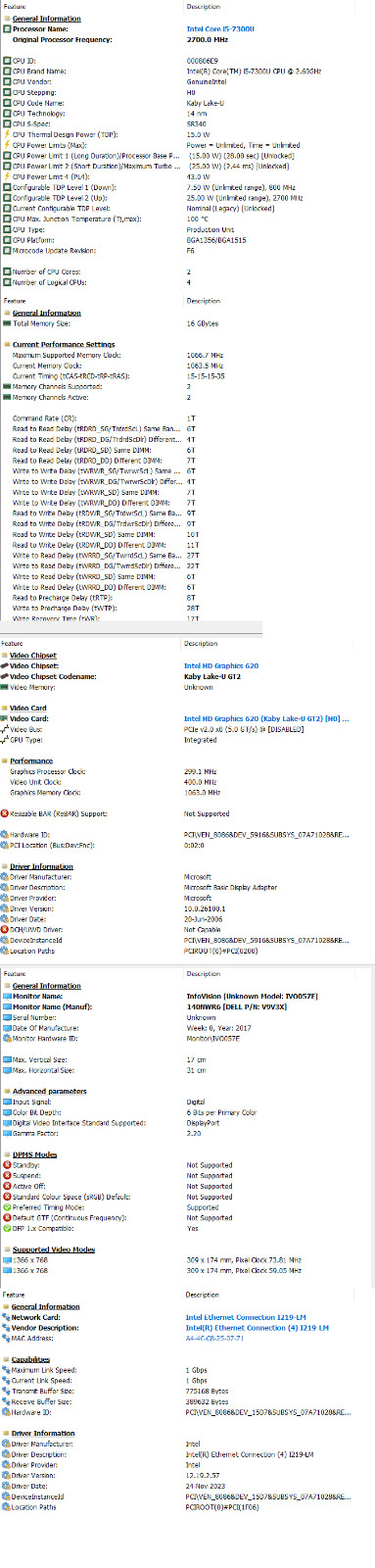The width and height of the screenshot is (375, 1568).
Task: Click the Description column header above Video Chipset
Action: (x=201, y=644)
